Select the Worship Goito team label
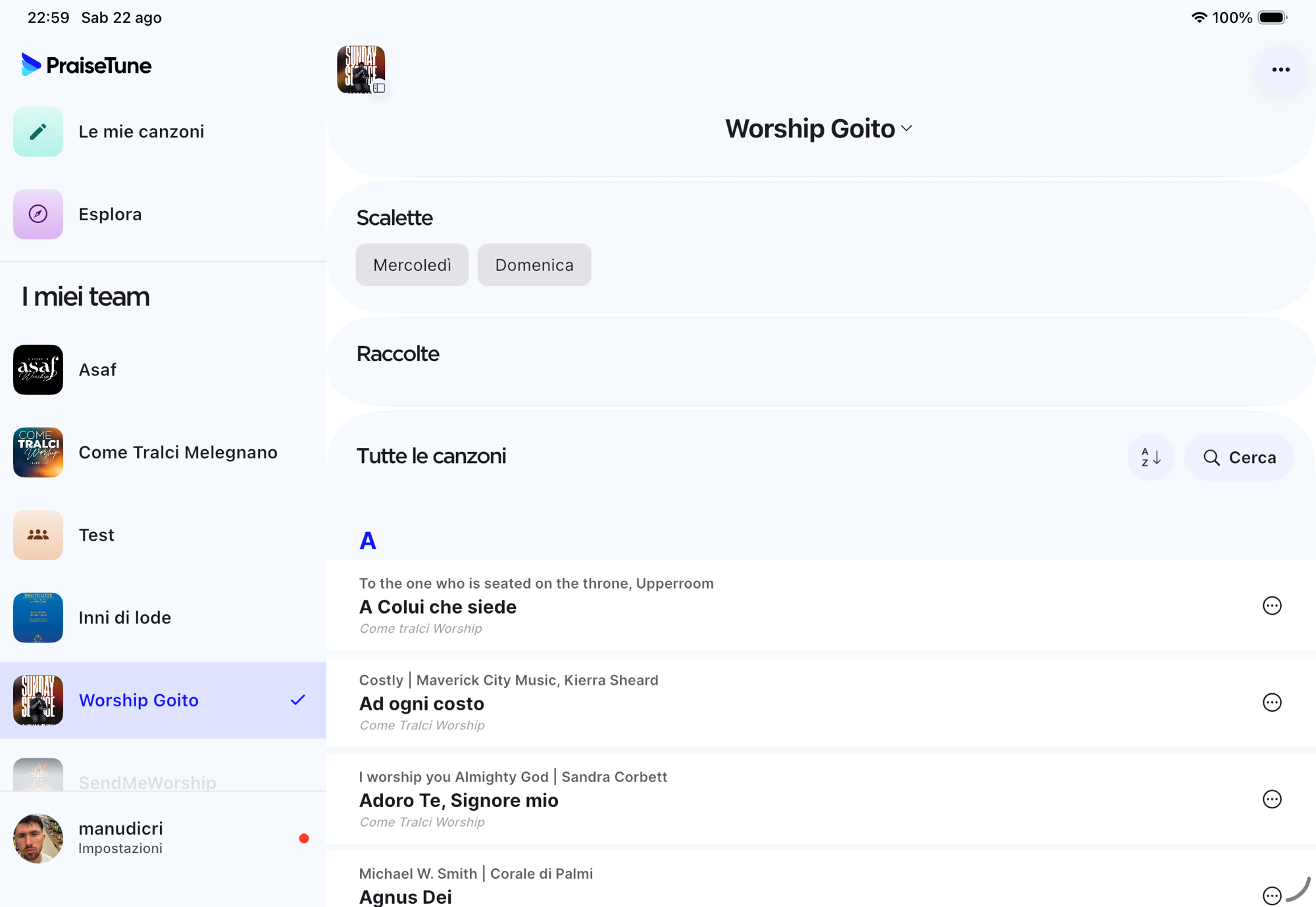This screenshot has width=1316, height=907. pyautogui.click(x=138, y=700)
